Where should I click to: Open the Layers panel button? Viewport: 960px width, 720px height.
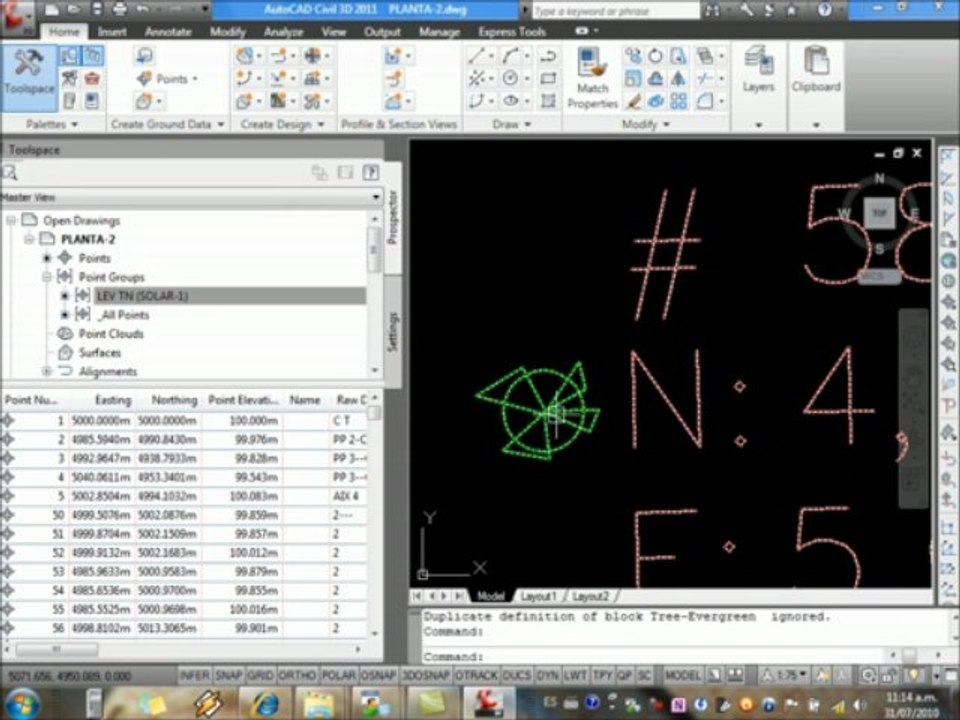759,71
